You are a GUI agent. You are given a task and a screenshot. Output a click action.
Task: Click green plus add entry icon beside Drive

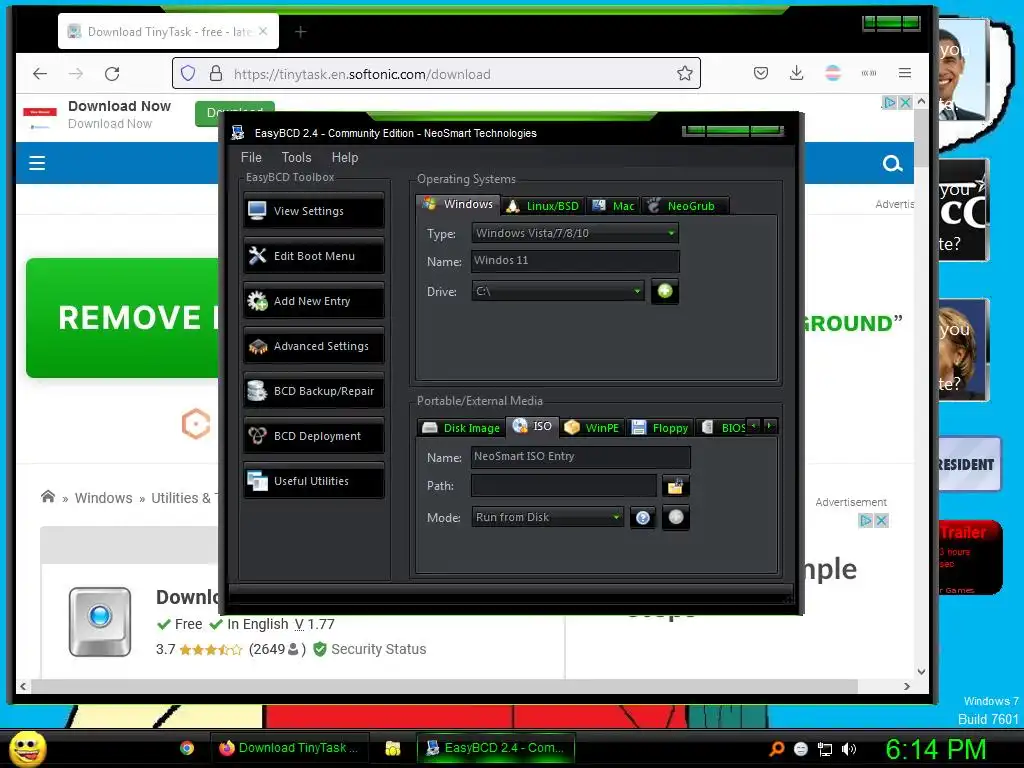pos(665,291)
